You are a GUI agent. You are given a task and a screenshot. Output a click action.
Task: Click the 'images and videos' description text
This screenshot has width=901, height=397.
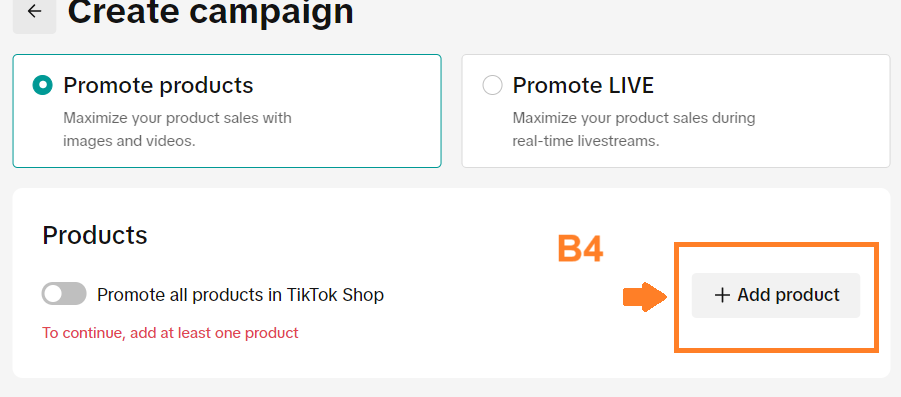(129, 141)
